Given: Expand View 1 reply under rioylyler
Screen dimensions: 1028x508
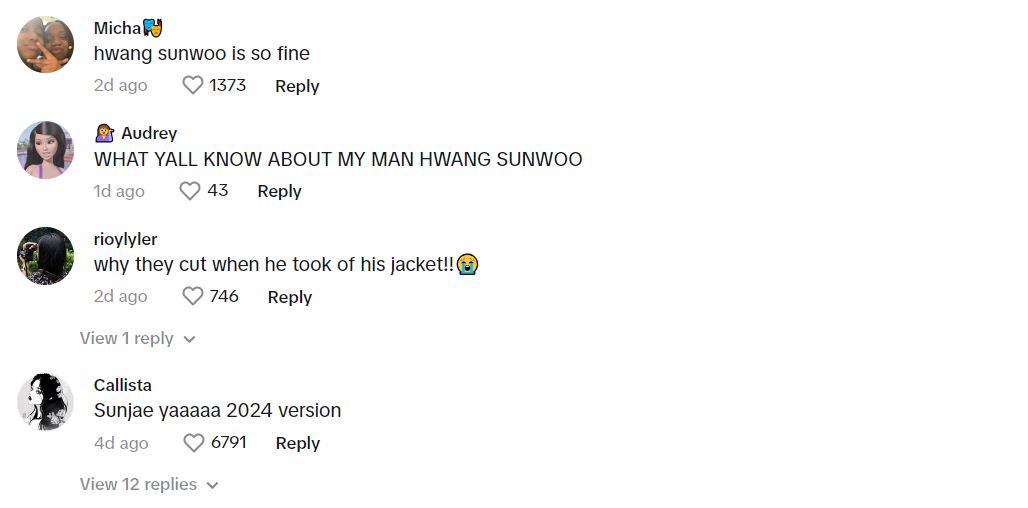Looking at the screenshot, I should [138, 338].
